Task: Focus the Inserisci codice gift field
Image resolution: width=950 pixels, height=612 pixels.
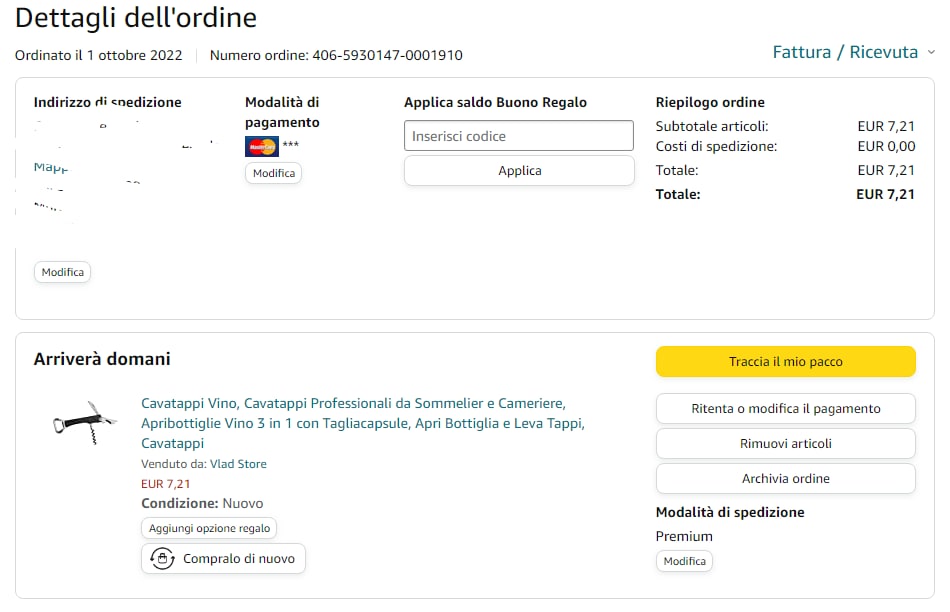Action: [518, 136]
